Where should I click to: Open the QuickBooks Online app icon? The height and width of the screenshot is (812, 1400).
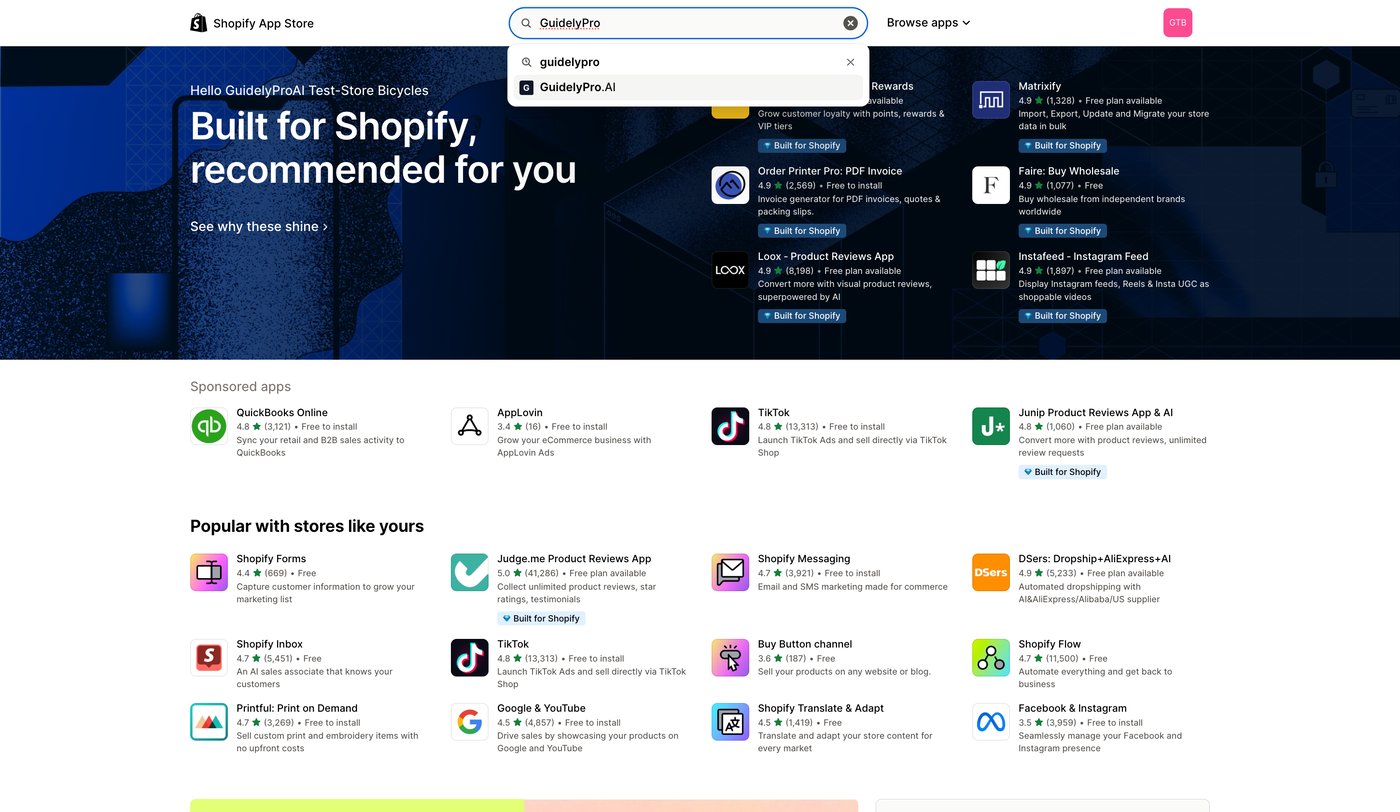(x=209, y=426)
